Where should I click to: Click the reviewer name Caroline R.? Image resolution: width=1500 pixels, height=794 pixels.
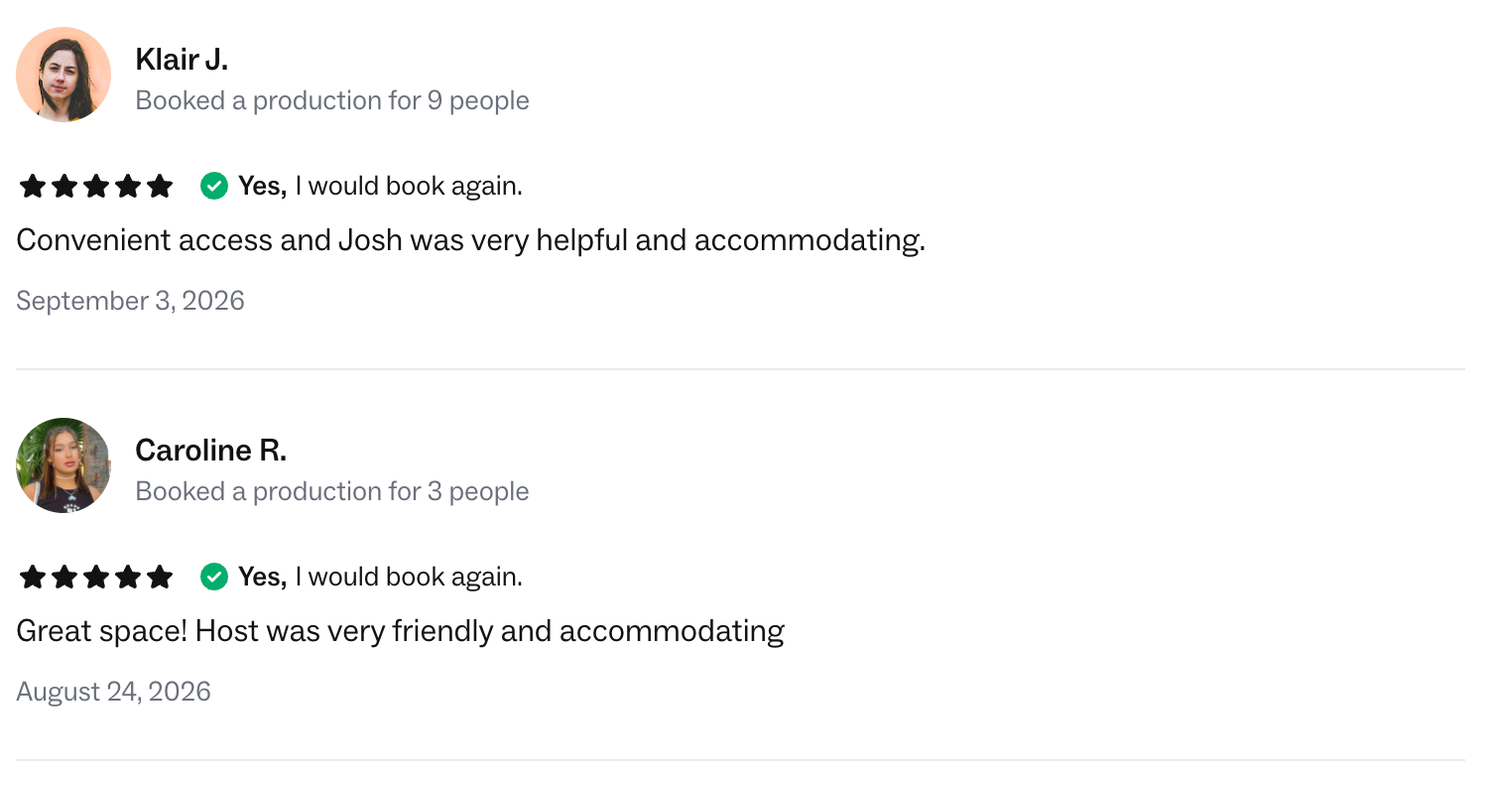click(211, 451)
